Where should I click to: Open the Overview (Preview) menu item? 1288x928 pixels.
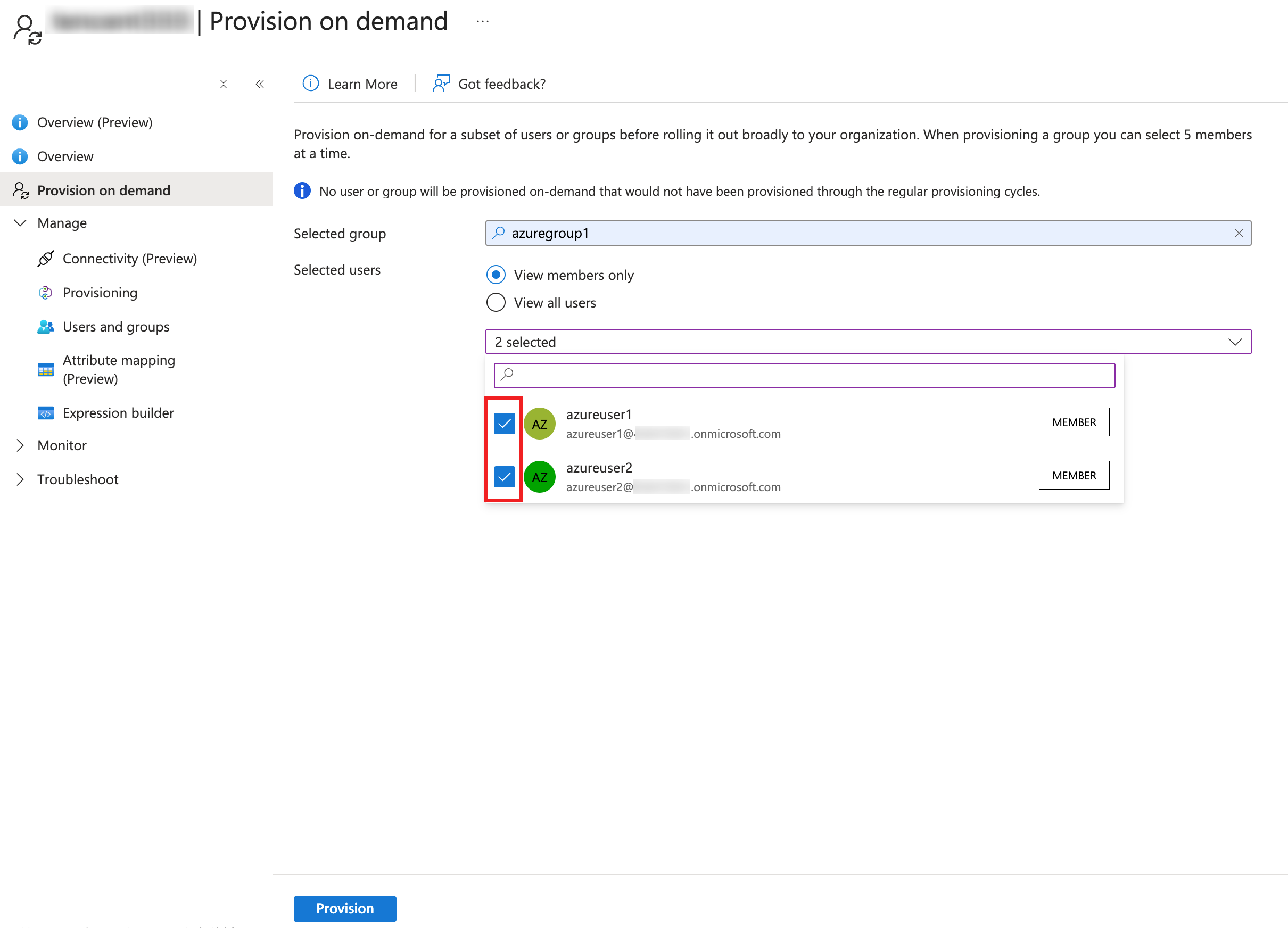(x=94, y=122)
